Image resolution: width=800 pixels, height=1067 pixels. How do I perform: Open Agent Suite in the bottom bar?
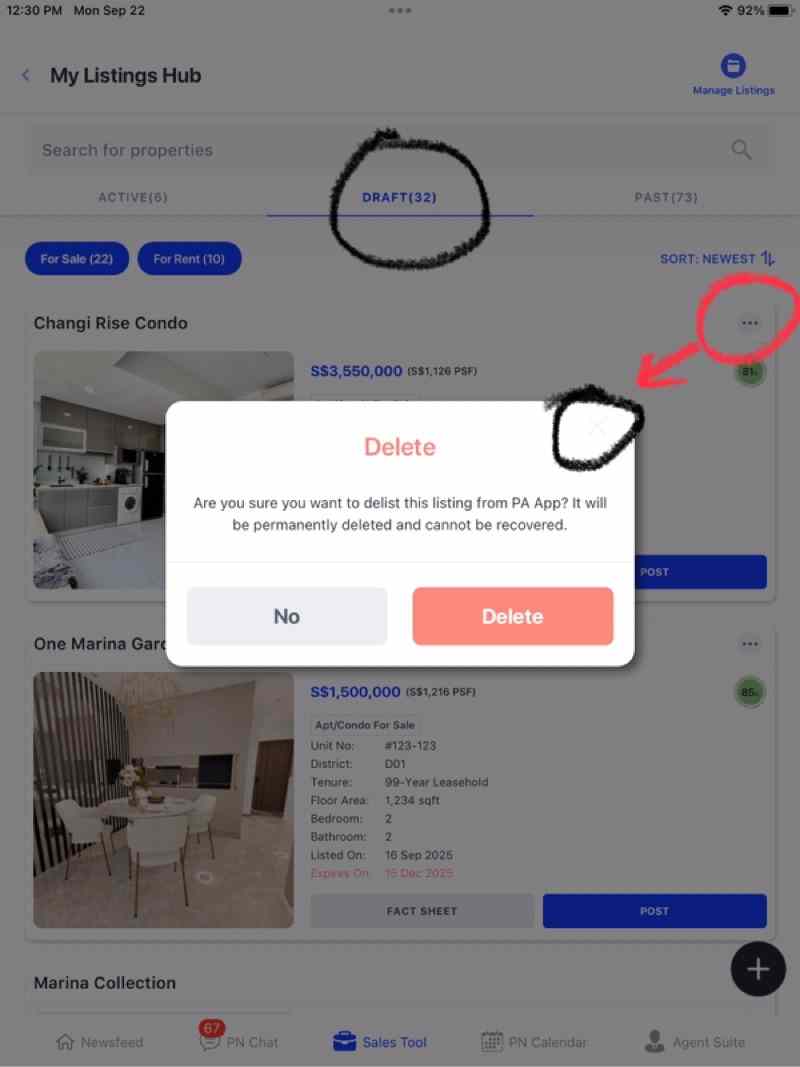click(695, 1042)
